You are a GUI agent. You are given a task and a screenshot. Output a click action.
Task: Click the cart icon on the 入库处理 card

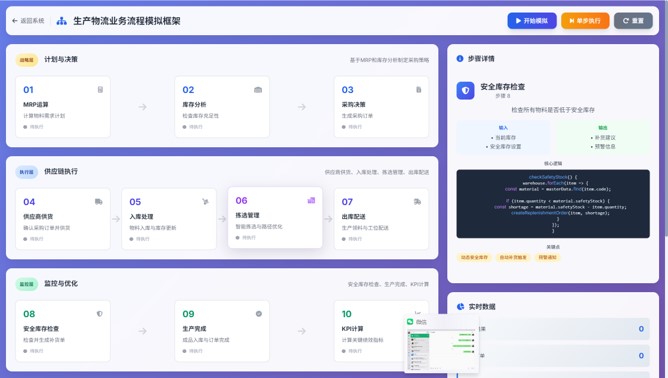point(205,202)
